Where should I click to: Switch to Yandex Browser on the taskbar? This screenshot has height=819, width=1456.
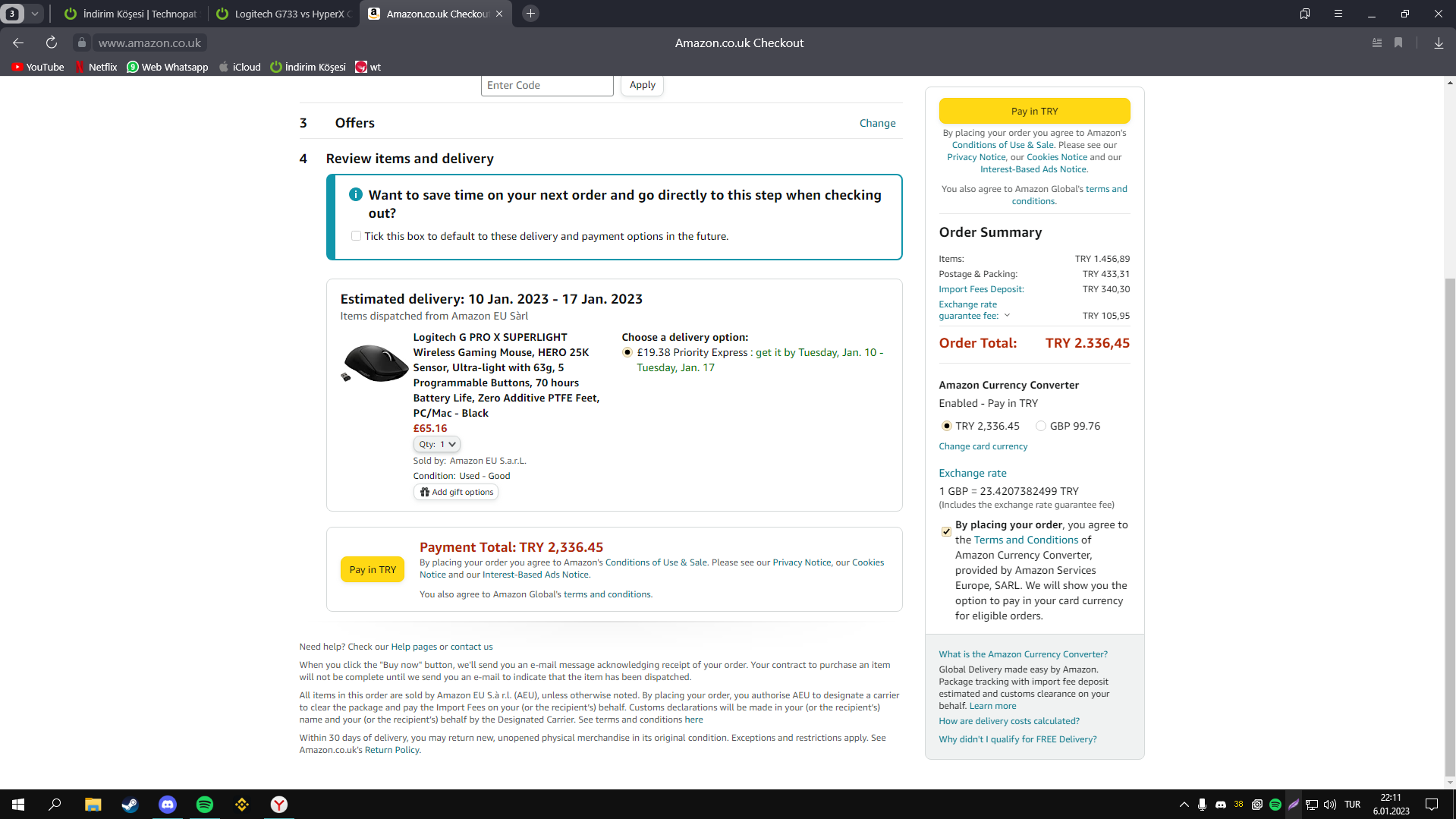279,805
